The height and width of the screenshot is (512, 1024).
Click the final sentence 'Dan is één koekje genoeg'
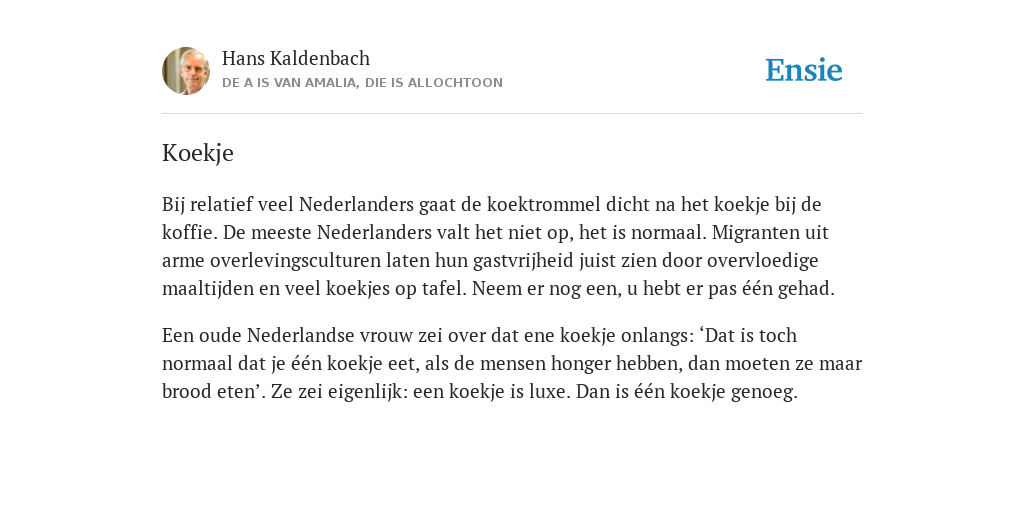coord(687,392)
